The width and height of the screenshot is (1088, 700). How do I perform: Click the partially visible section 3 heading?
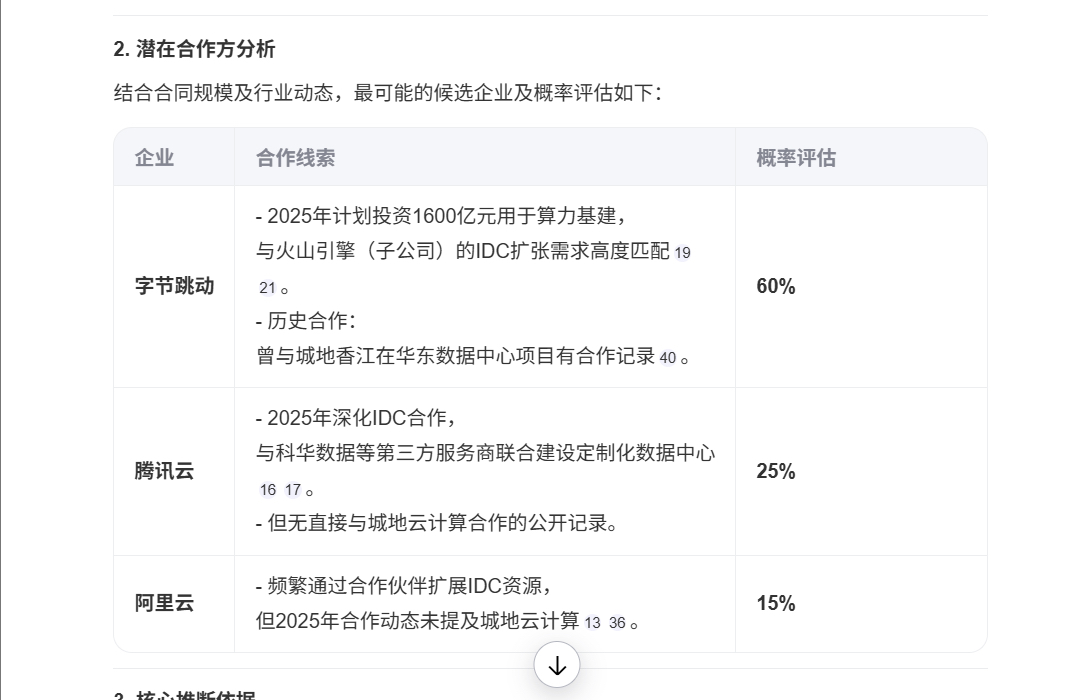coord(185,694)
